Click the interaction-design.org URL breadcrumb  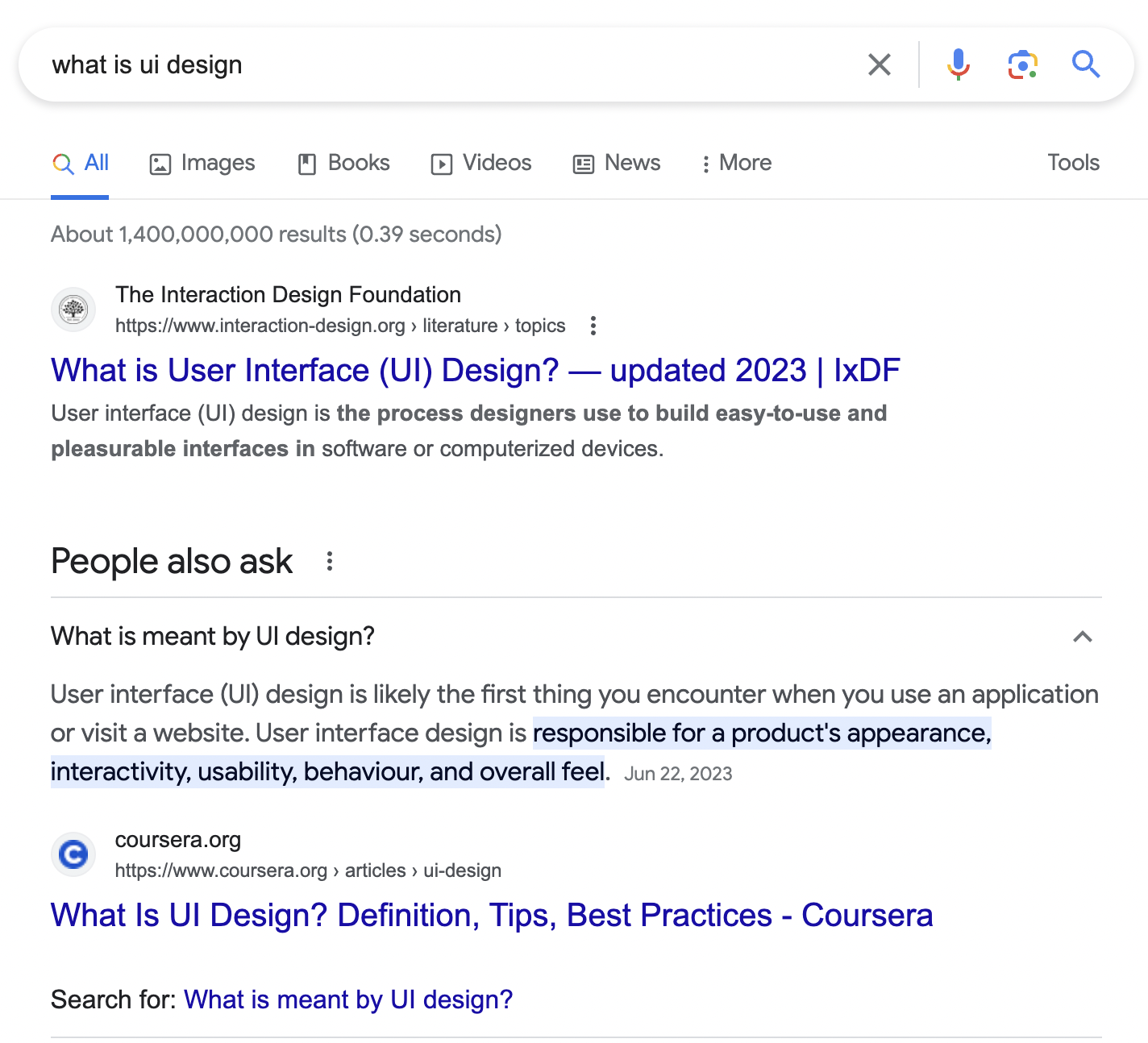[340, 326]
